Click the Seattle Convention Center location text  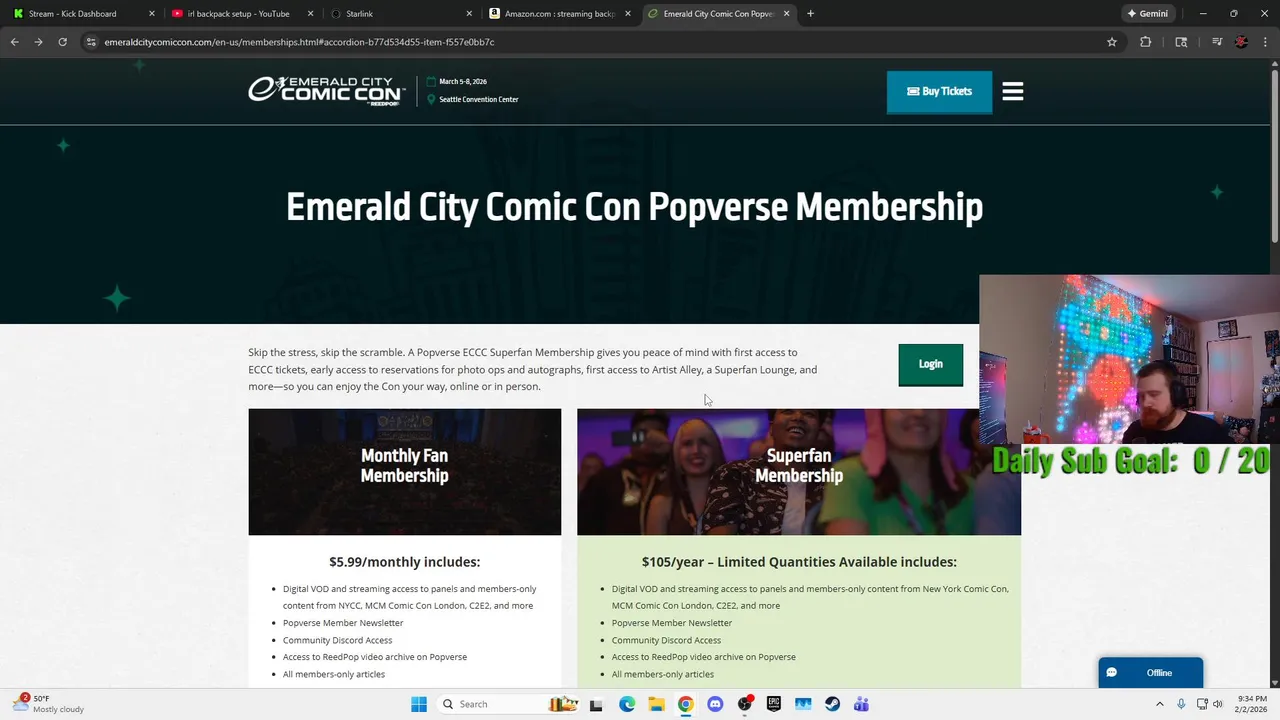(x=479, y=99)
